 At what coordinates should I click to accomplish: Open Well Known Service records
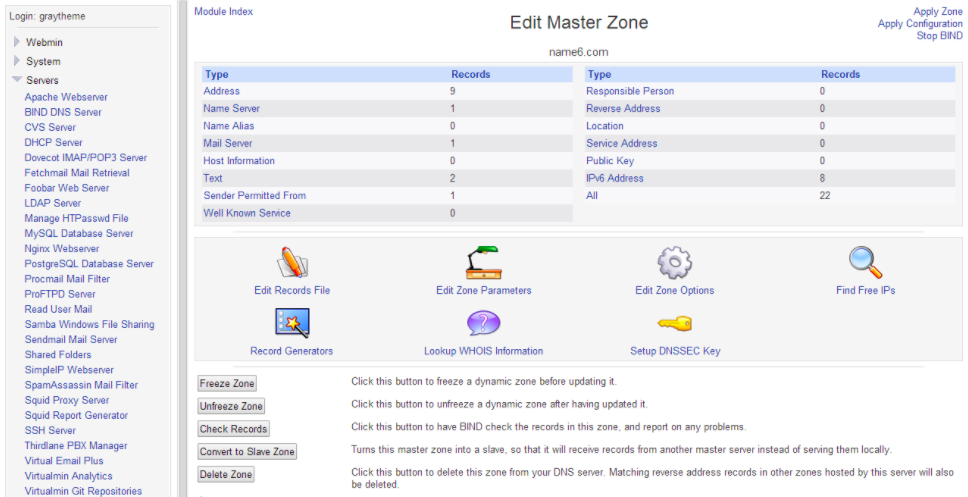pyautogui.click(x=247, y=213)
